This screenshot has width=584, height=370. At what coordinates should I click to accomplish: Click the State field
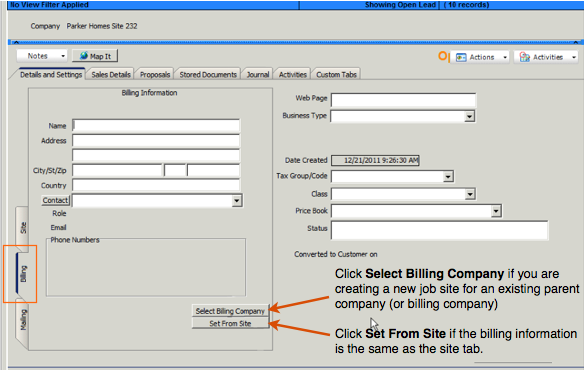[175, 170]
